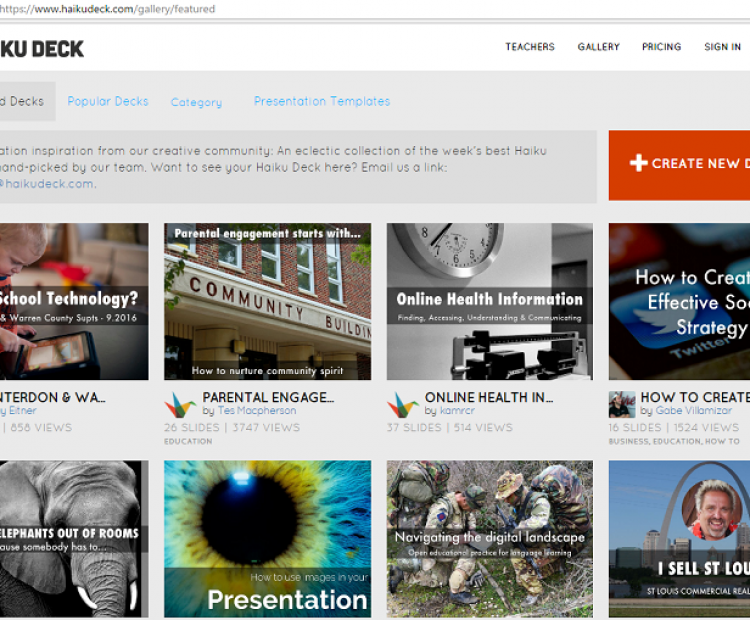Open the Category tab
Screen dimensions: 750x620
click(x=196, y=102)
